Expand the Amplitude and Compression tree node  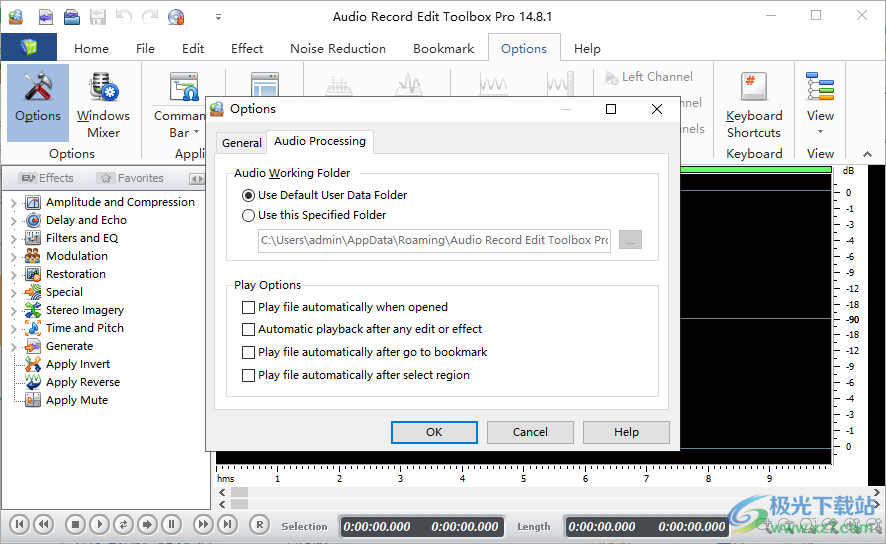pos(14,203)
